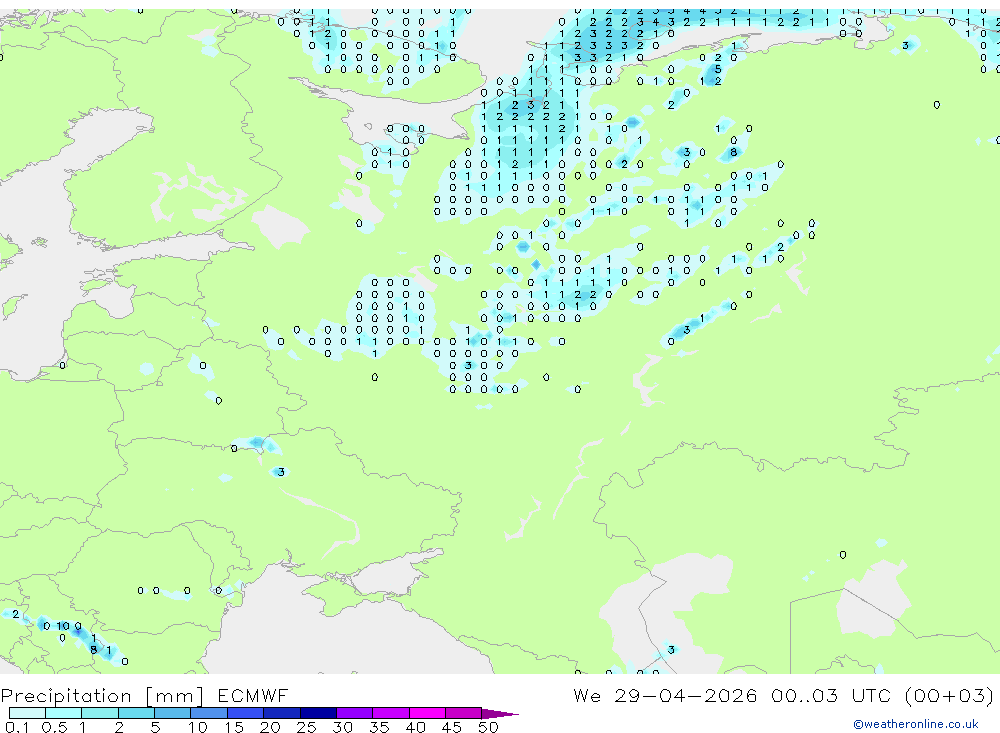This screenshot has height=733, width=1000.
Task: Pick the 1–2 mm legend color swatch
Action: click(x=100, y=713)
